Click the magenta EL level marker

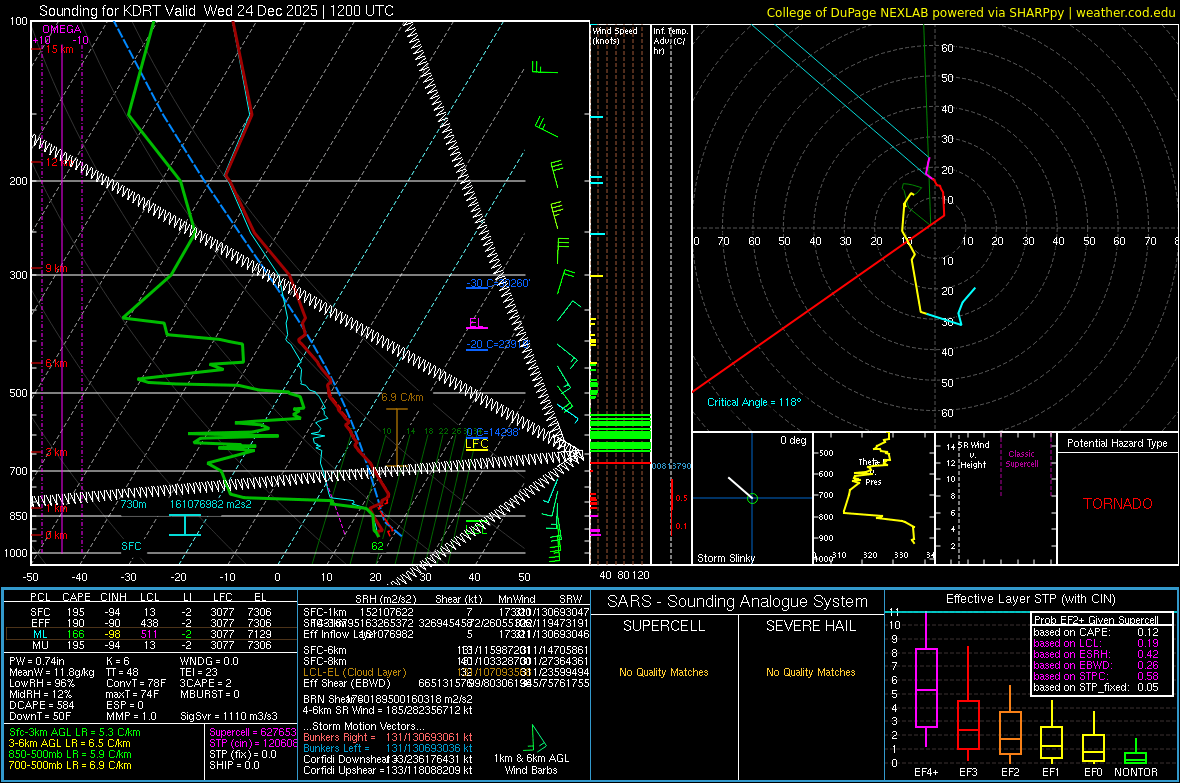pos(477,323)
